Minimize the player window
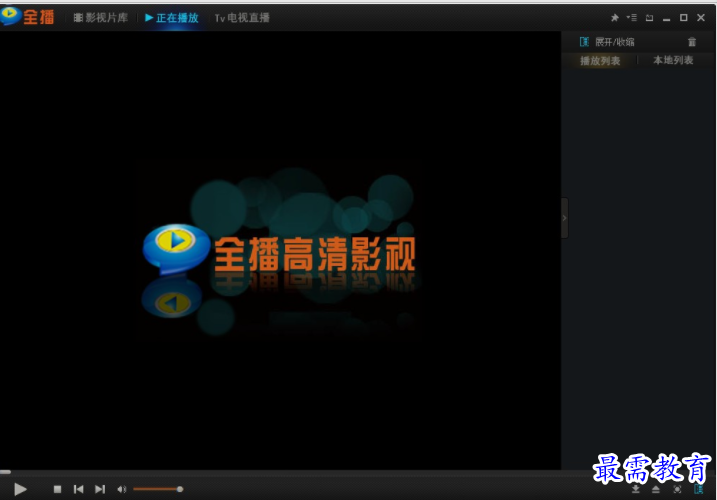Screen dimensions: 717x500 tap(667, 18)
